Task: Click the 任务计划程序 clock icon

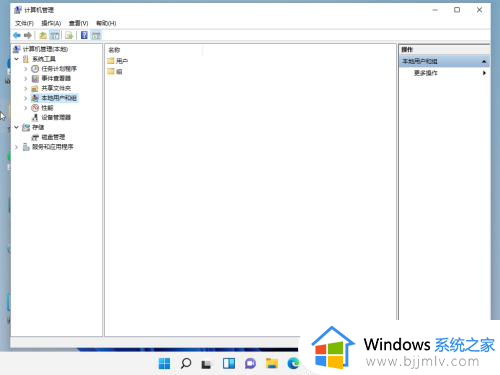Action: click(35, 69)
